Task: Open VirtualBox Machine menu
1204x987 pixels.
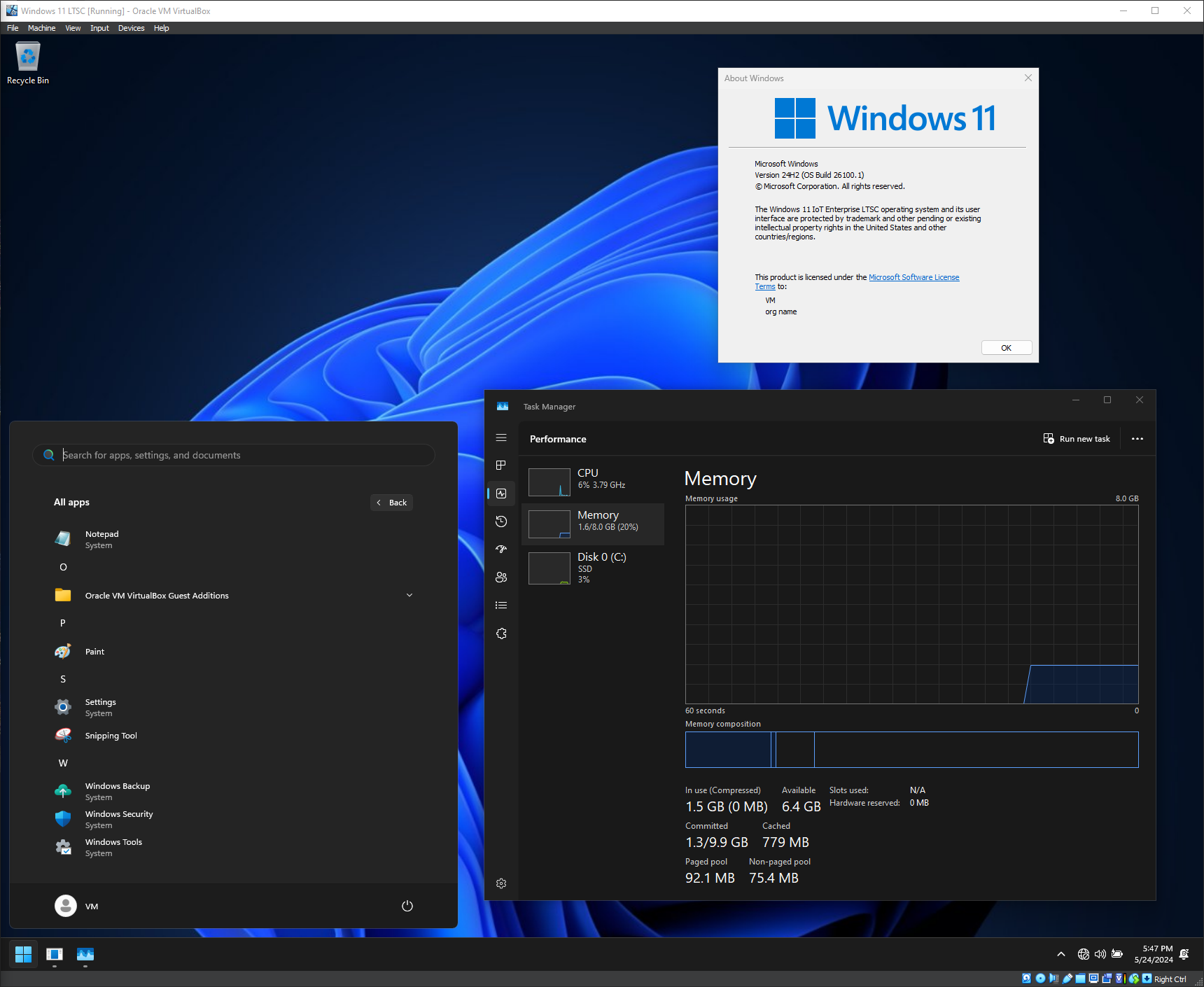Action: point(42,28)
